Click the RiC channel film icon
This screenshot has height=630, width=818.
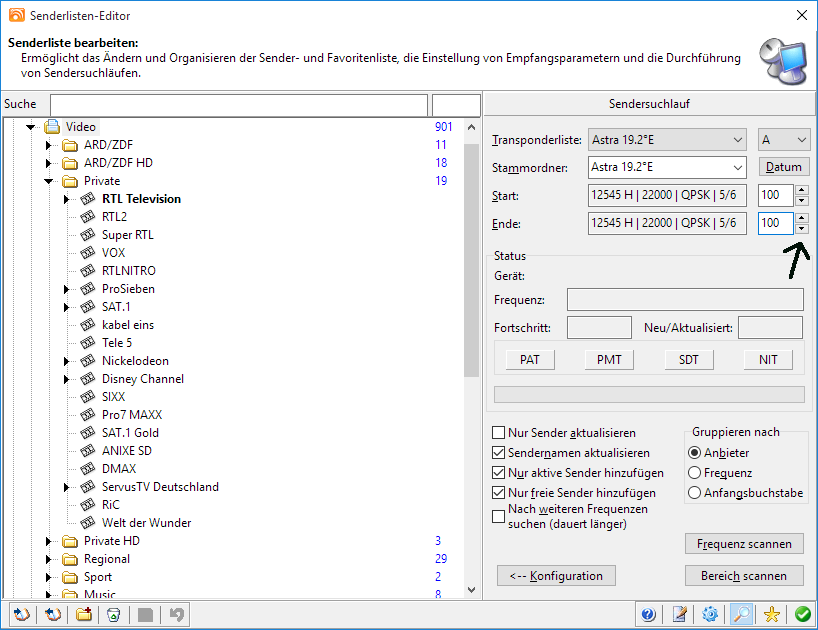point(88,504)
